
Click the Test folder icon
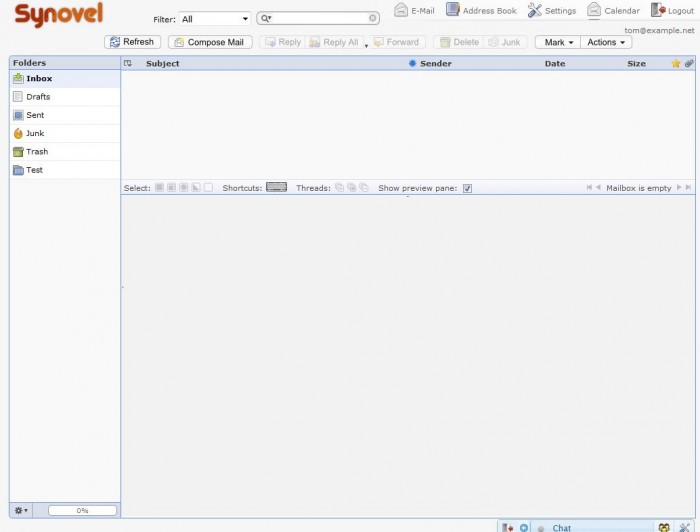point(18,170)
